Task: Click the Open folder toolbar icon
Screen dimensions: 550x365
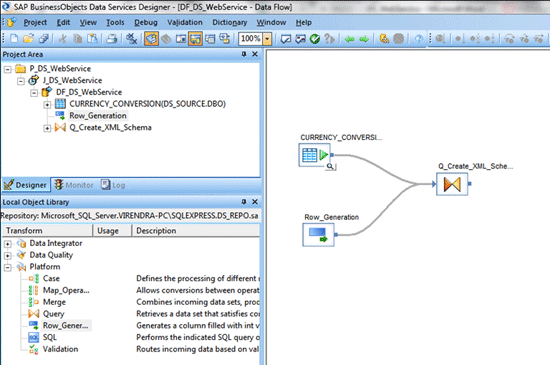Action: click(x=28, y=39)
